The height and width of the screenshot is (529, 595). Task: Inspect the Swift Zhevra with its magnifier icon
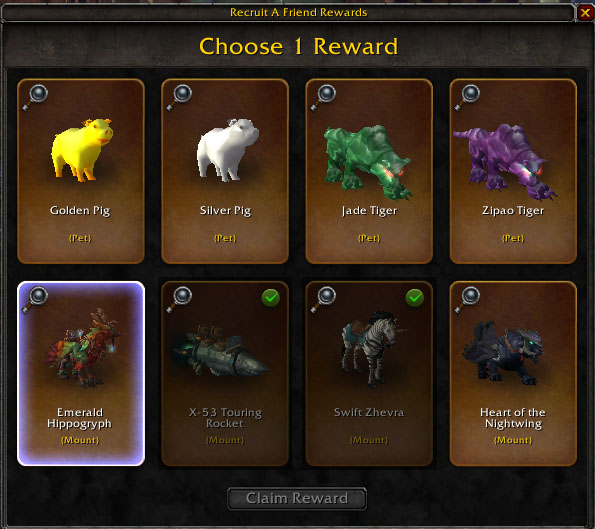(x=324, y=299)
